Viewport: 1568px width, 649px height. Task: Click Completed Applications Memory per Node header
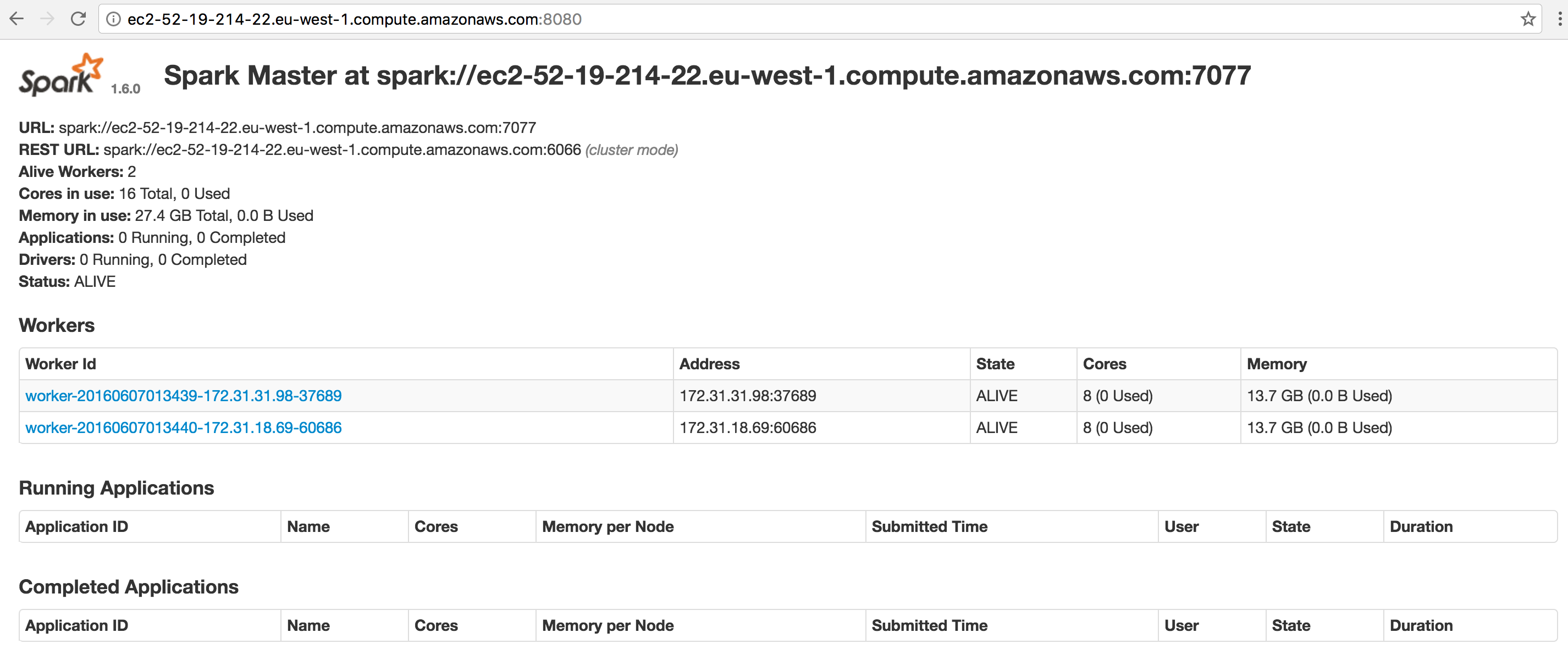click(x=608, y=626)
